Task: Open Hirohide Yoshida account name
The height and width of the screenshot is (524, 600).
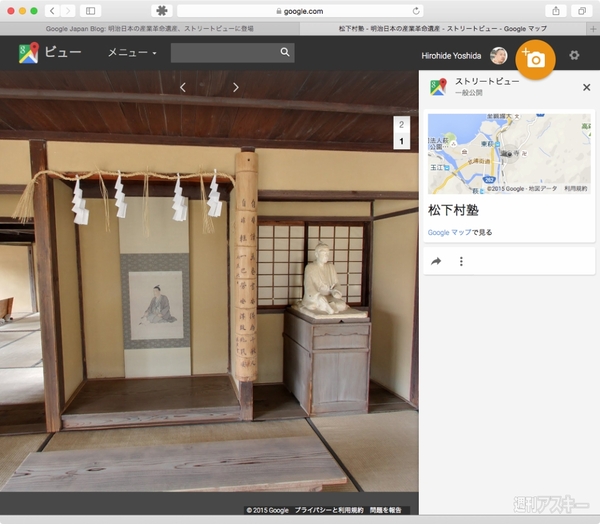Action: [451, 56]
